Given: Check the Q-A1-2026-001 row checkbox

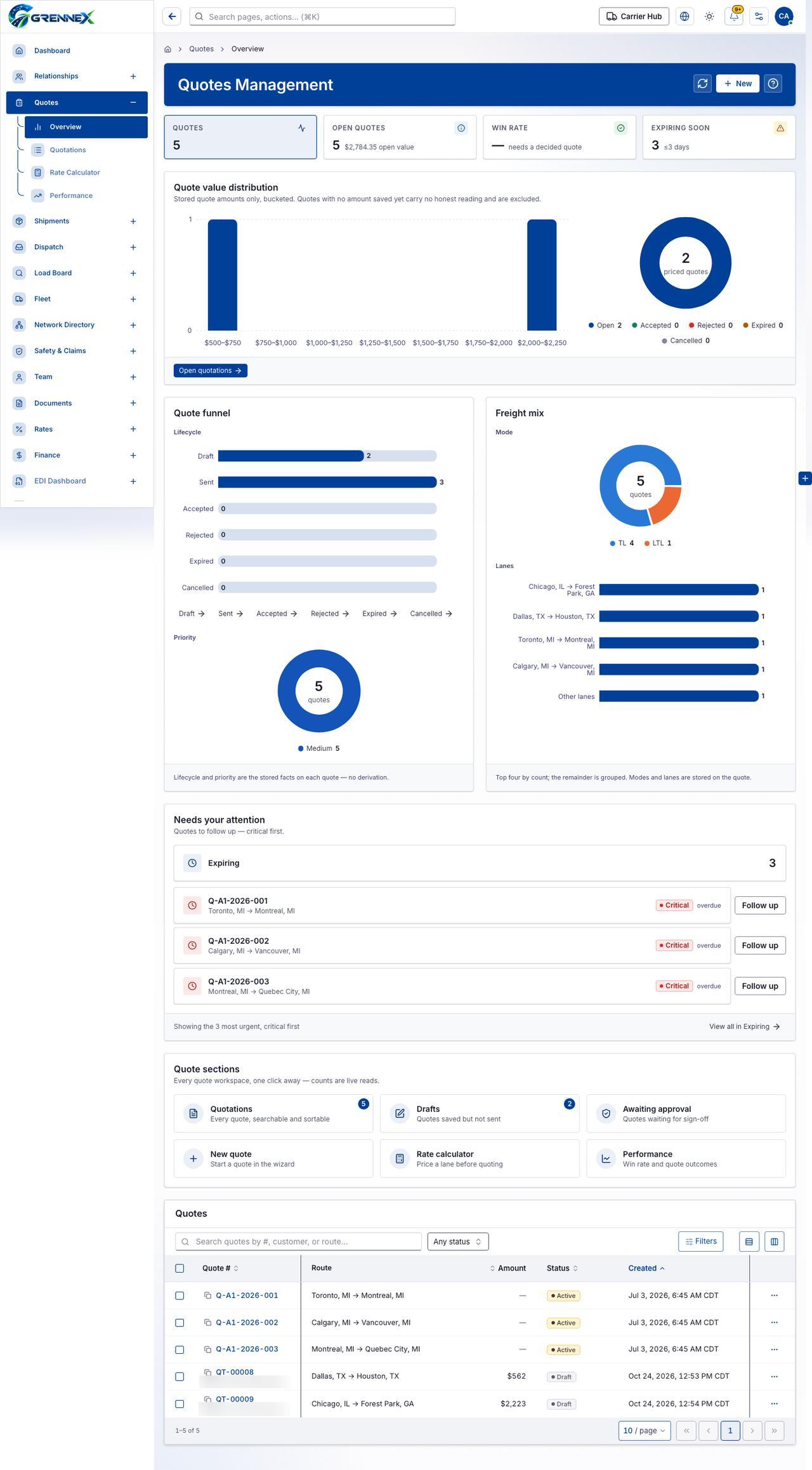Looking at the screenshot, I should click(x=180, y=1295).
